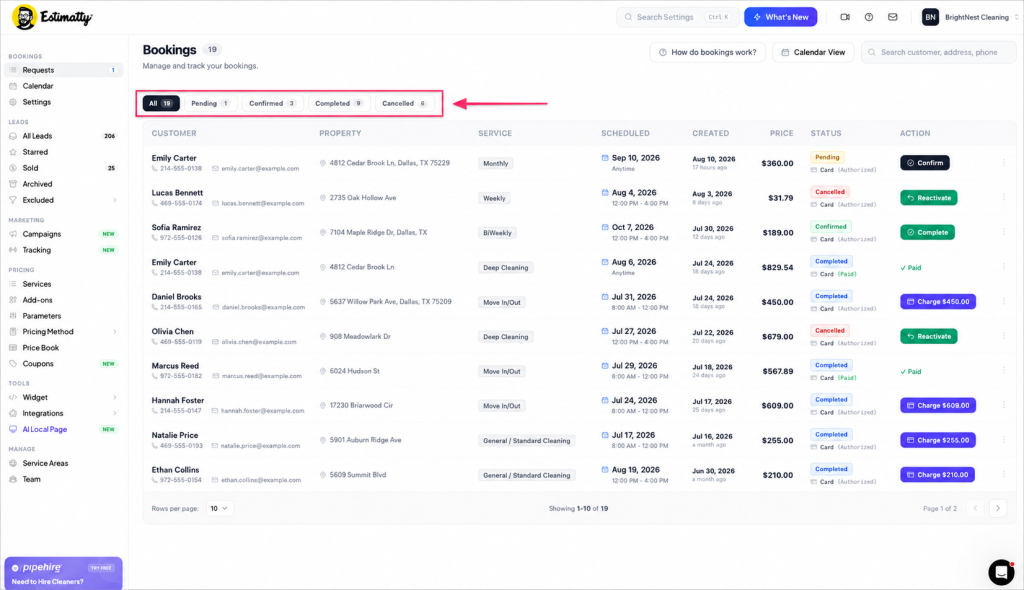The image size is (1024, 590).
Task: Click the What's New button
Action: 780,17
